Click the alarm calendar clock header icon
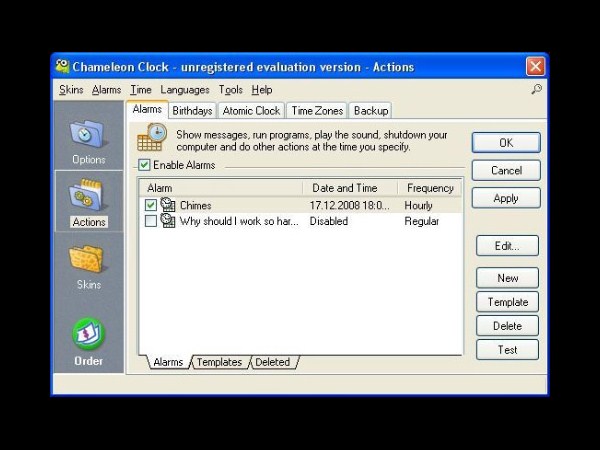 [151, 137]
